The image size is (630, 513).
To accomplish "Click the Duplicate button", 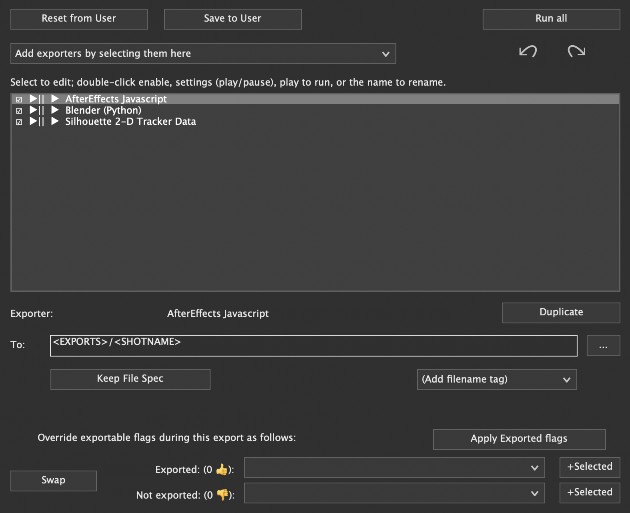I will [x=560, y=312].
